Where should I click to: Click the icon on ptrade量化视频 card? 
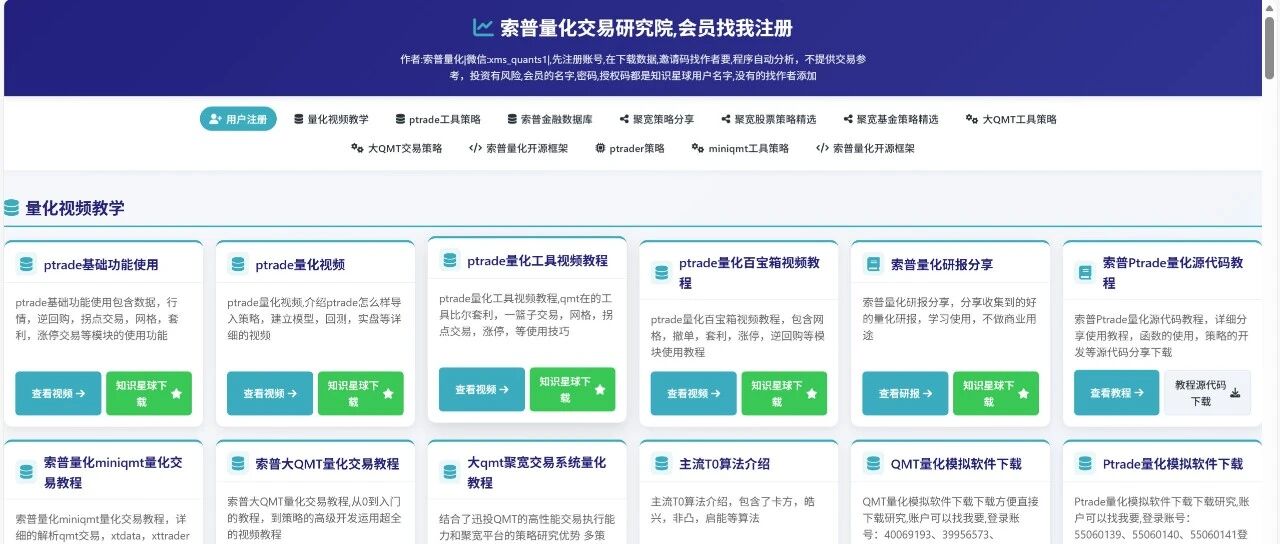point(238,265)
